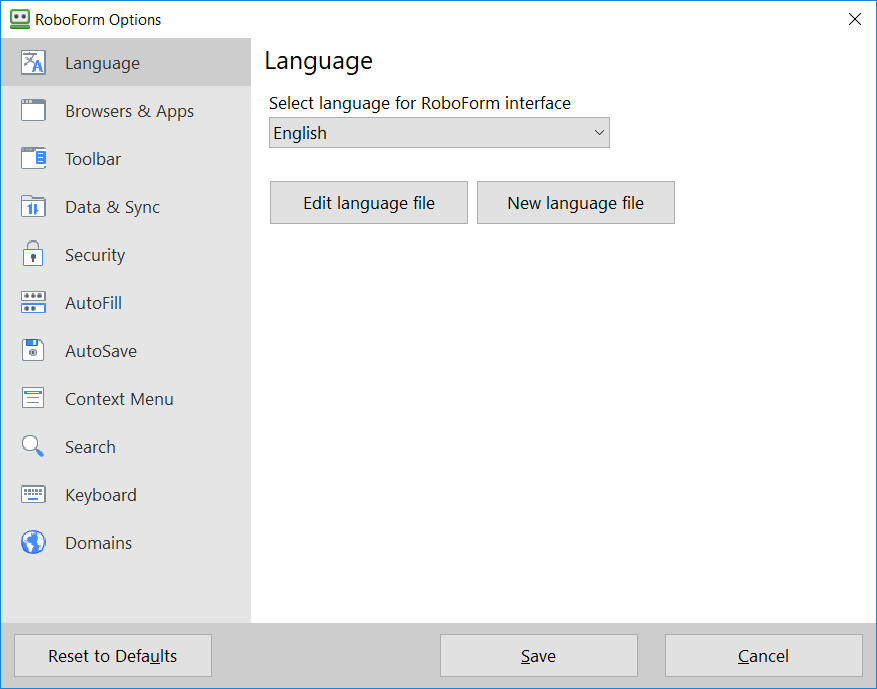This screenshot has width=877, height=689.
Task: Click the Data & Sync folder icon
Action: pyautogui.click(x=33, y=206)
